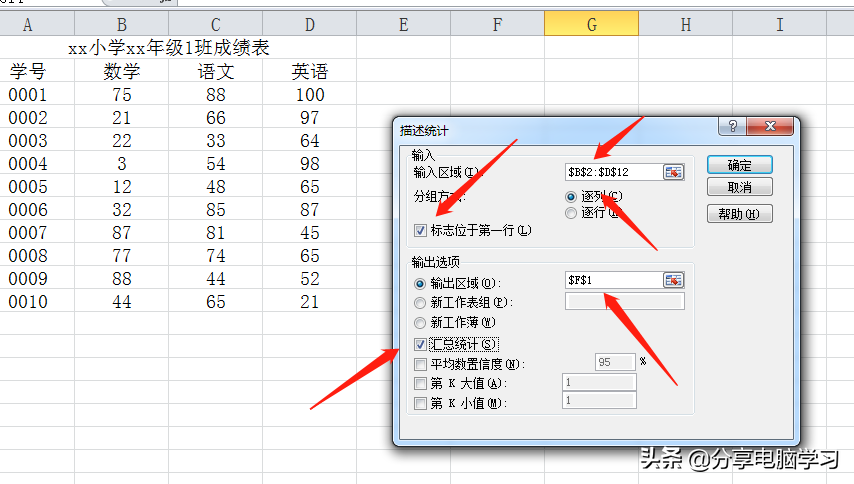854x484 pixels.
Task: Click student ID cell 0006
Action: pos(28,210)
